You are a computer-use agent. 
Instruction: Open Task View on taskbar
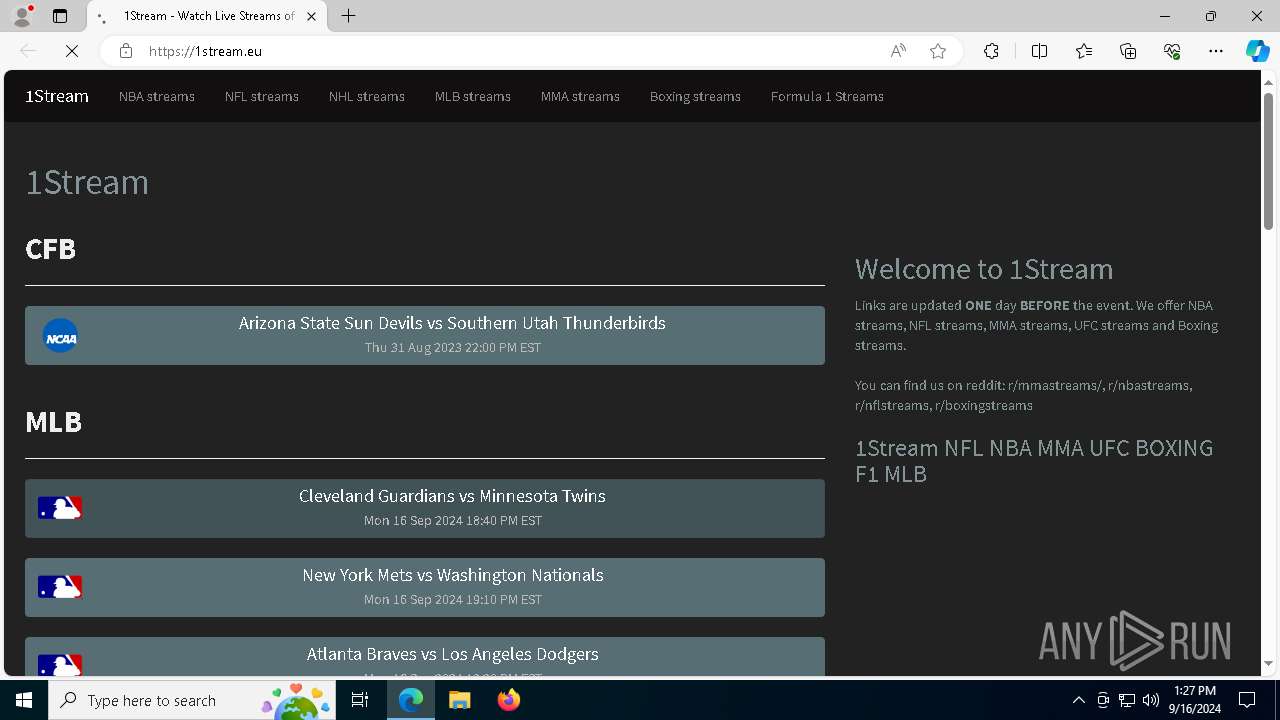tap(360, 700)
